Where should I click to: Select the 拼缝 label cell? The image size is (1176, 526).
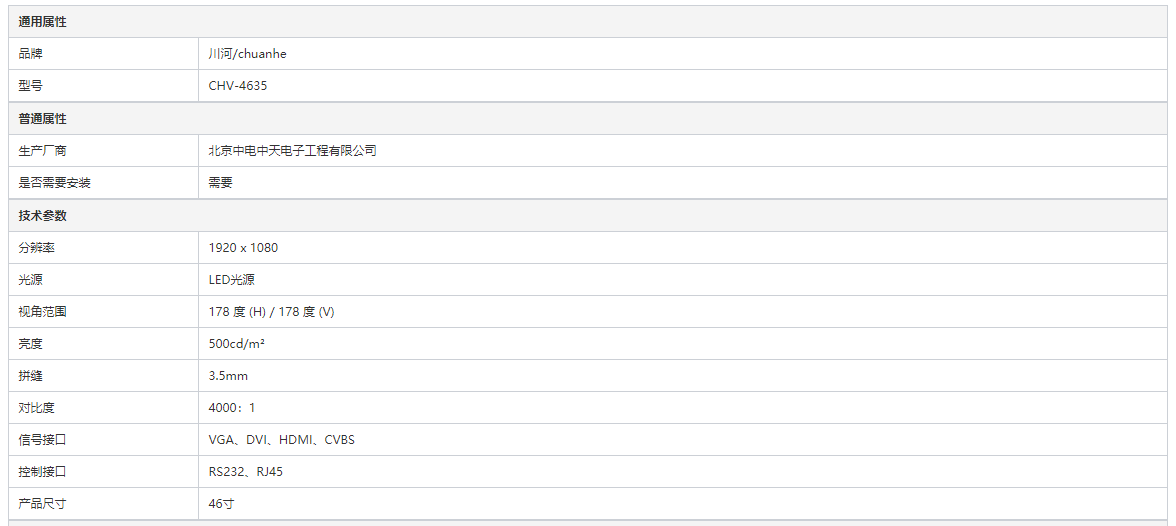click(x=104, y=375)
